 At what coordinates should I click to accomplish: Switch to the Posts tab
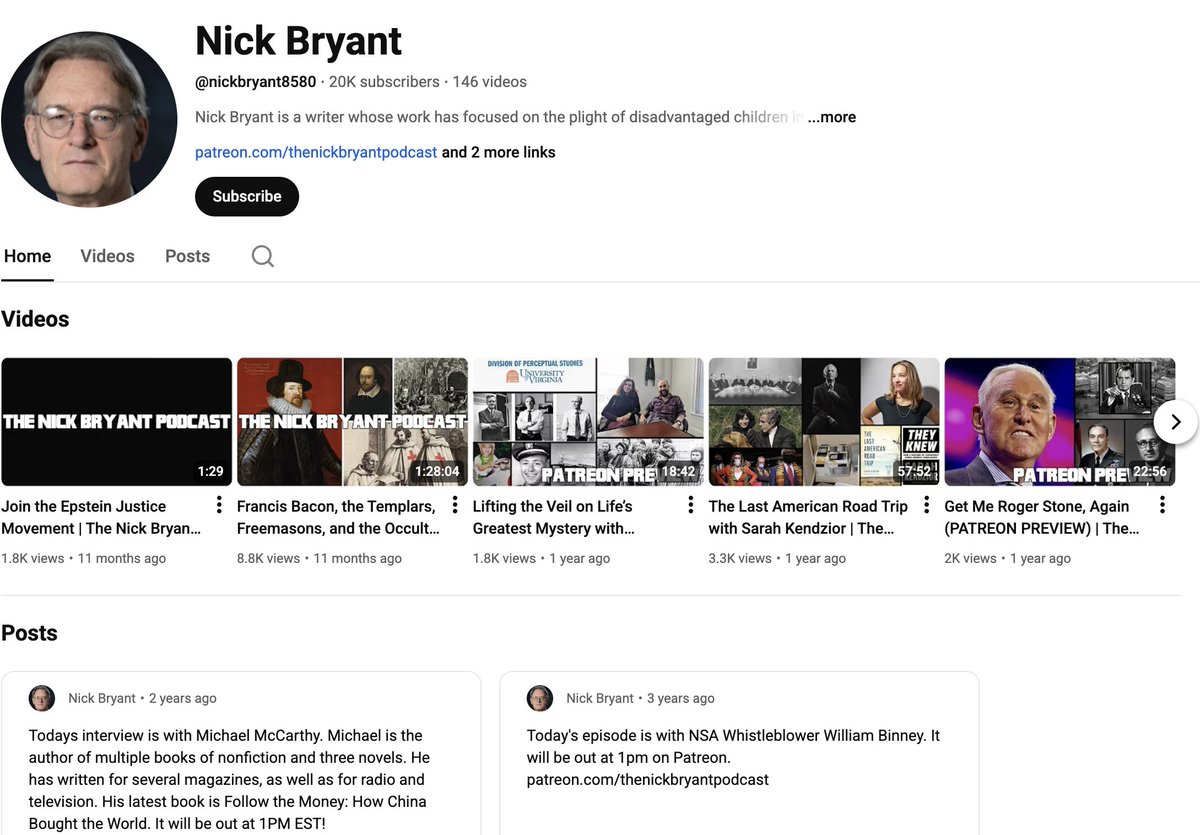[x=187, y=256]
